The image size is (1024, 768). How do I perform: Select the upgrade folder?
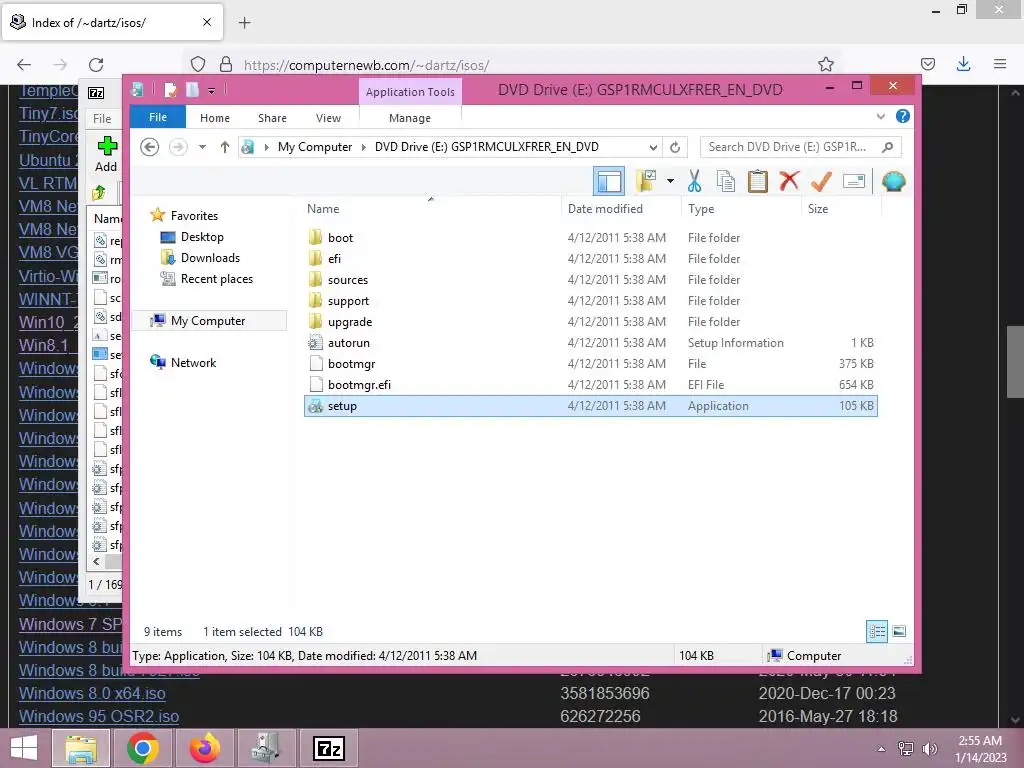coord(590,321)
